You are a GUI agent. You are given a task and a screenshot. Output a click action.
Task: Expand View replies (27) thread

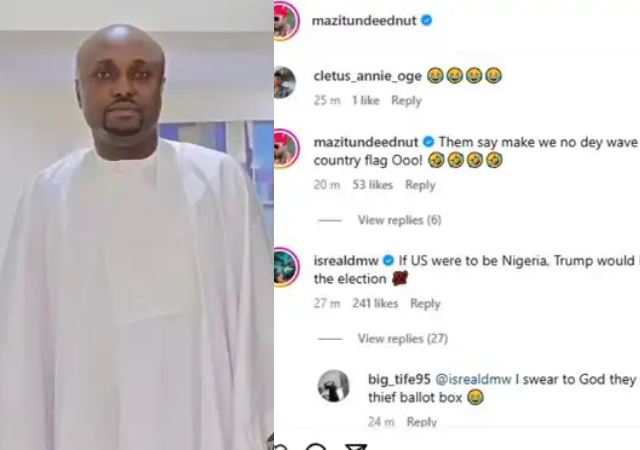(402, 339)
